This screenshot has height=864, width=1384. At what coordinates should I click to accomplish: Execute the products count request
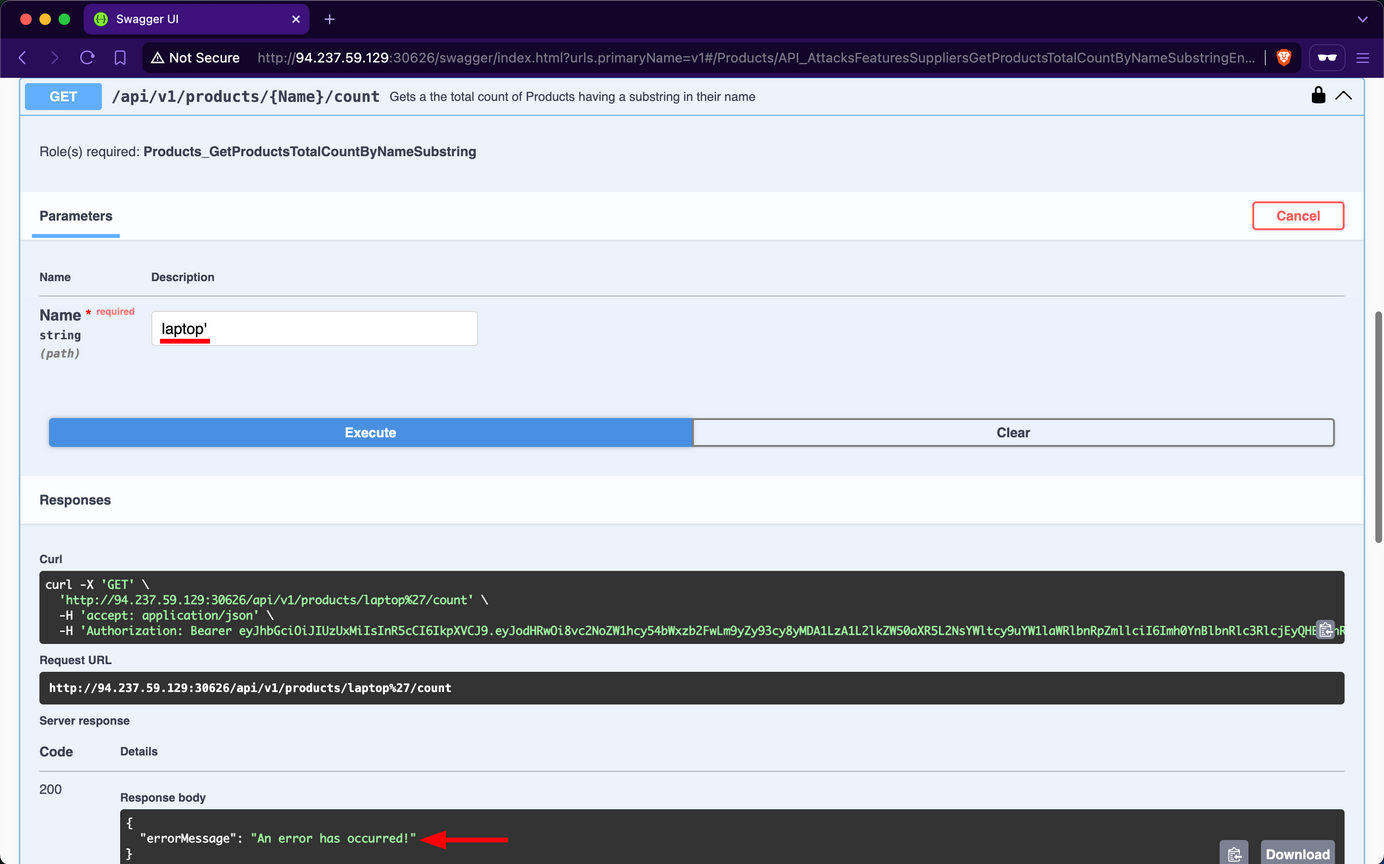point(370,432)
